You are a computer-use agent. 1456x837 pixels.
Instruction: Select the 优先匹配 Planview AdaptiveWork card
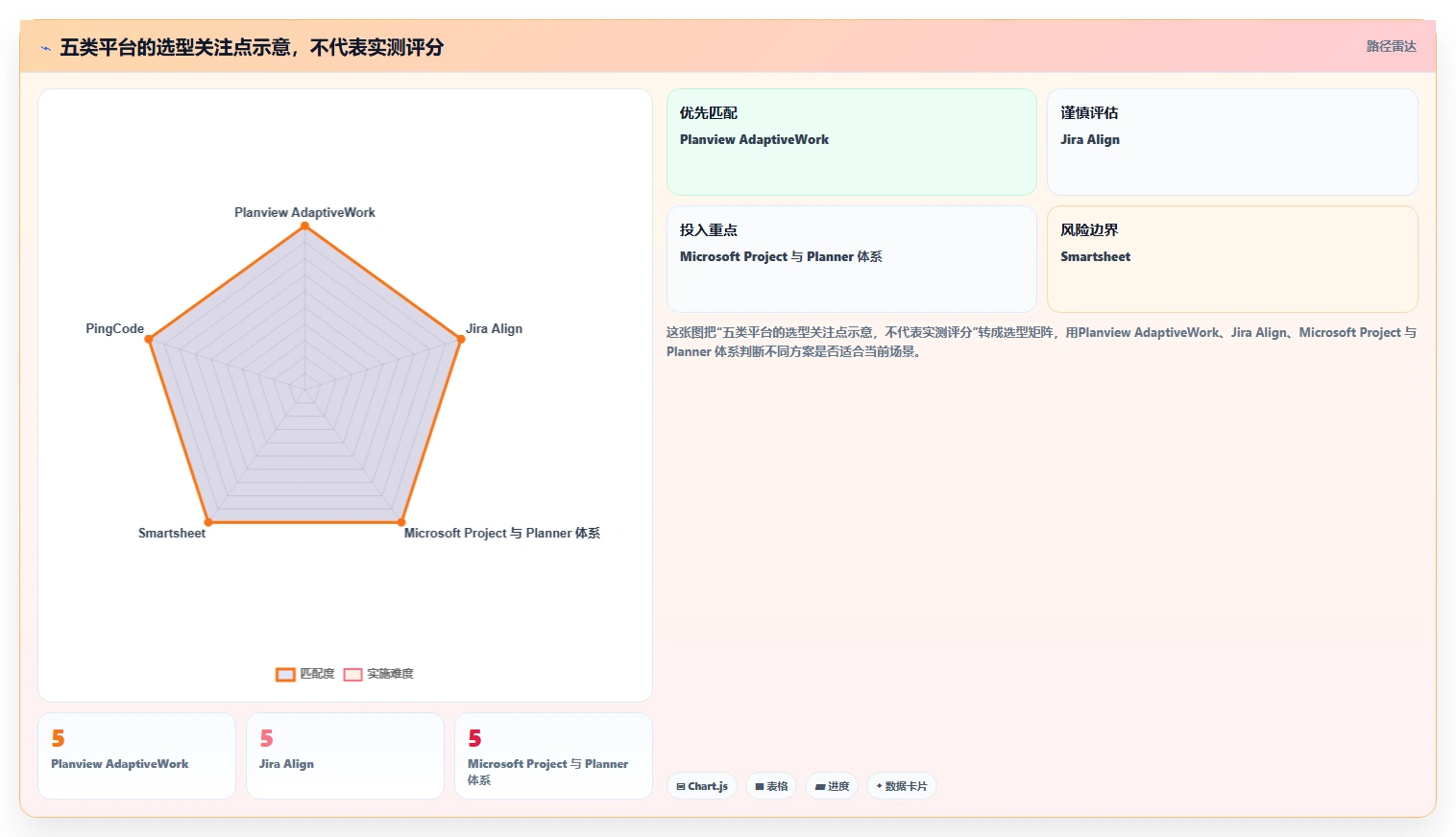point(851,142)
